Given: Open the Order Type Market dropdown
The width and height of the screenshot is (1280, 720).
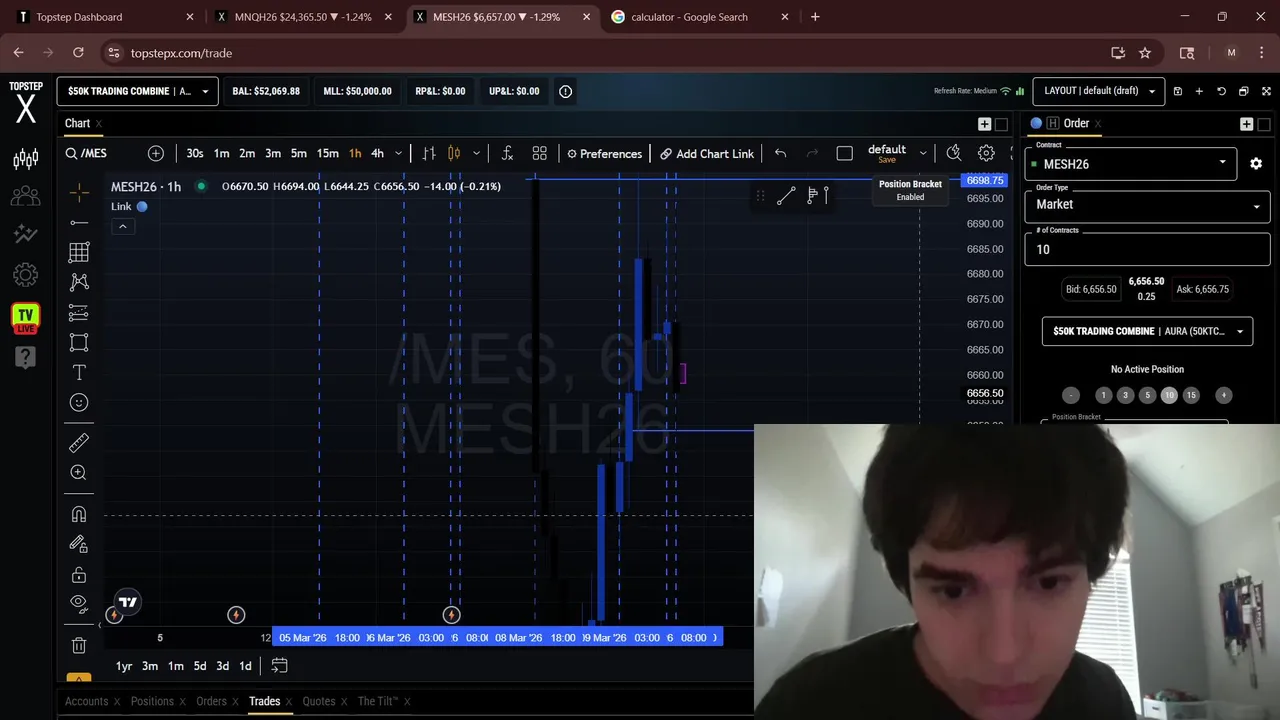Looking at the screenshot, I should pyautogui.click(x=1147, y=204).
